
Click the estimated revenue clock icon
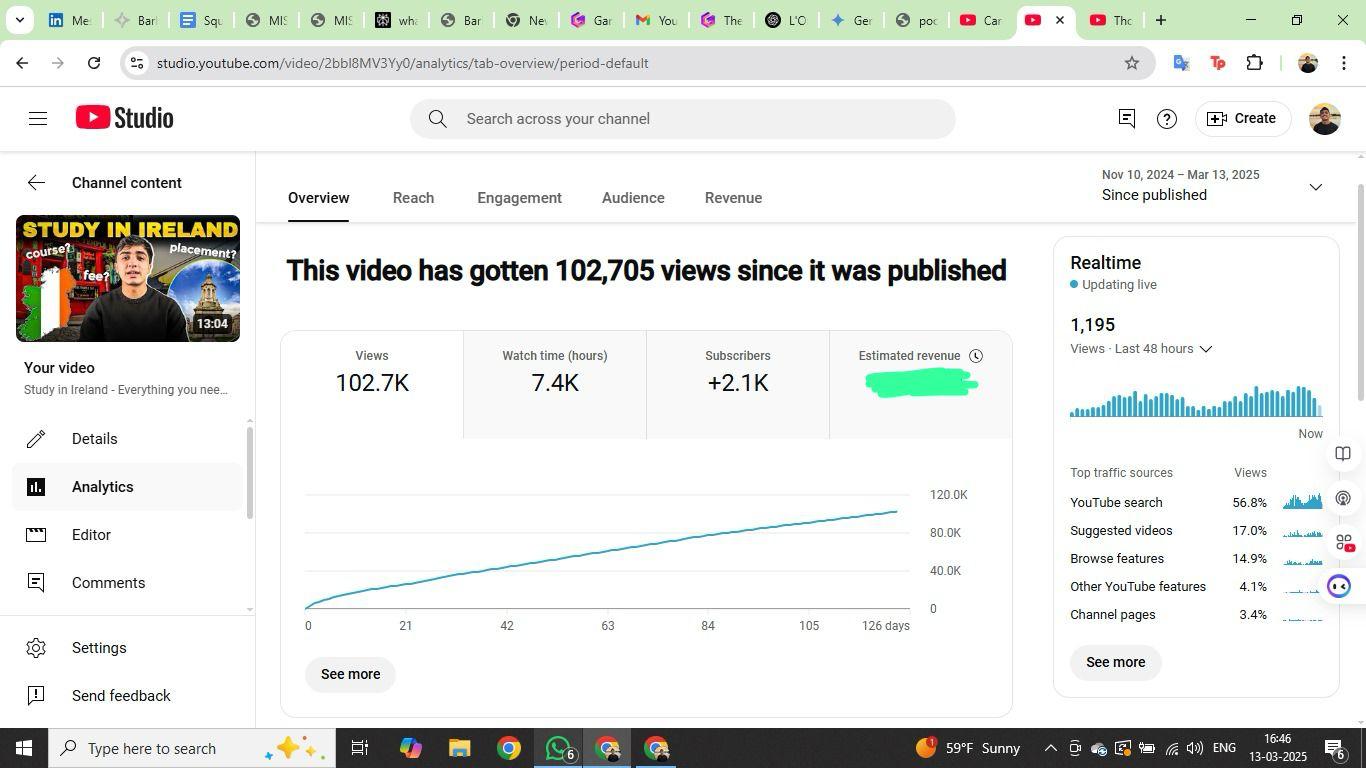pos(976,356)
